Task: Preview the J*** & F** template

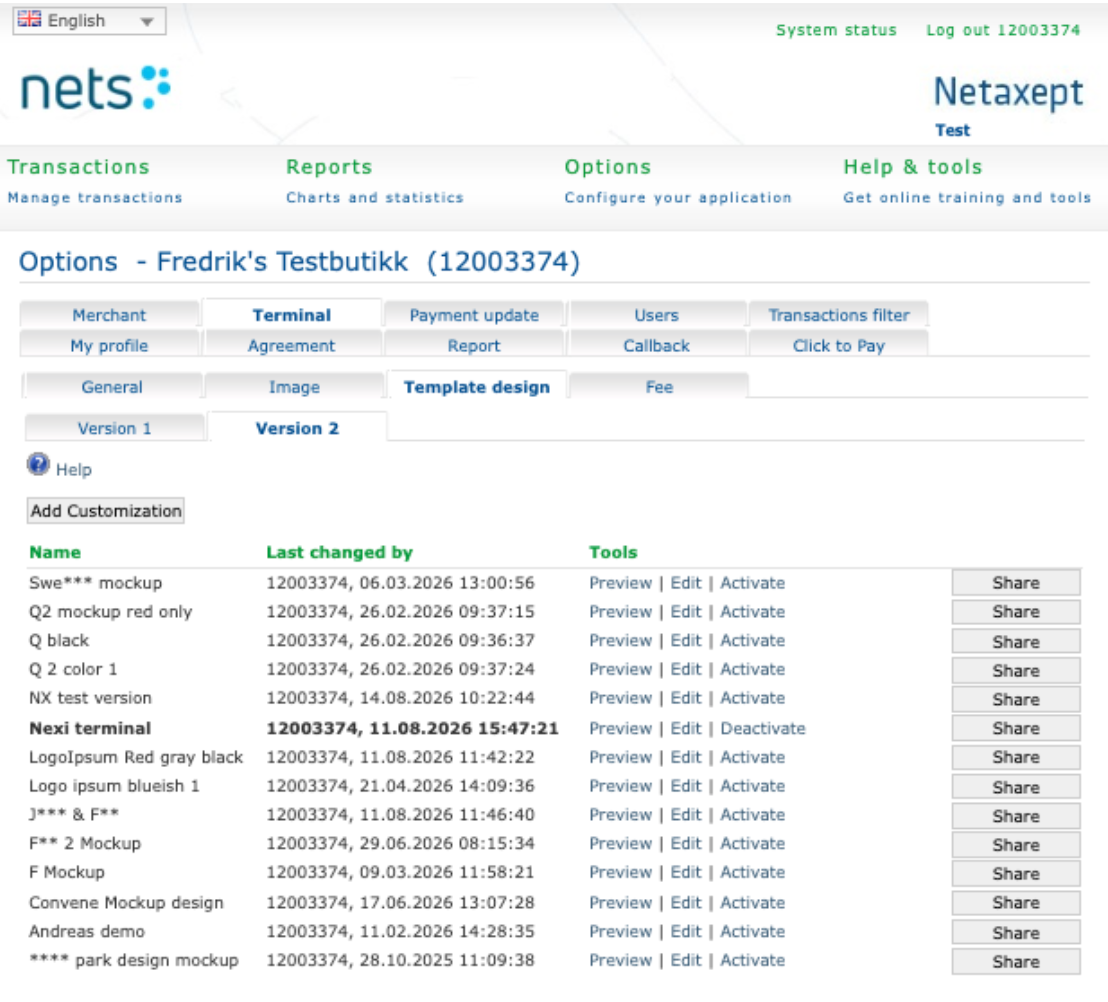Action: [x=620, y=815]
